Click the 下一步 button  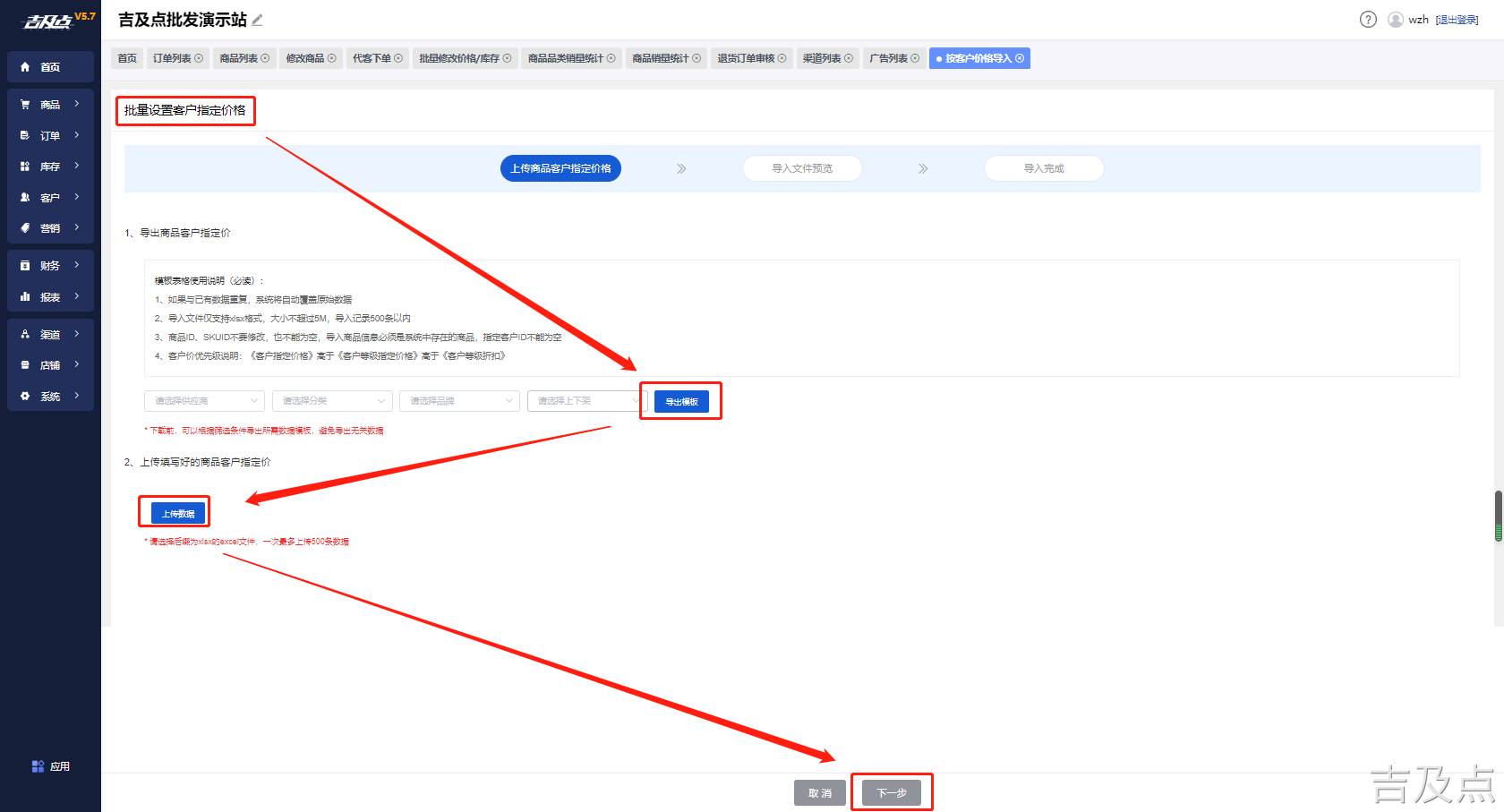[x=892, y=793]
